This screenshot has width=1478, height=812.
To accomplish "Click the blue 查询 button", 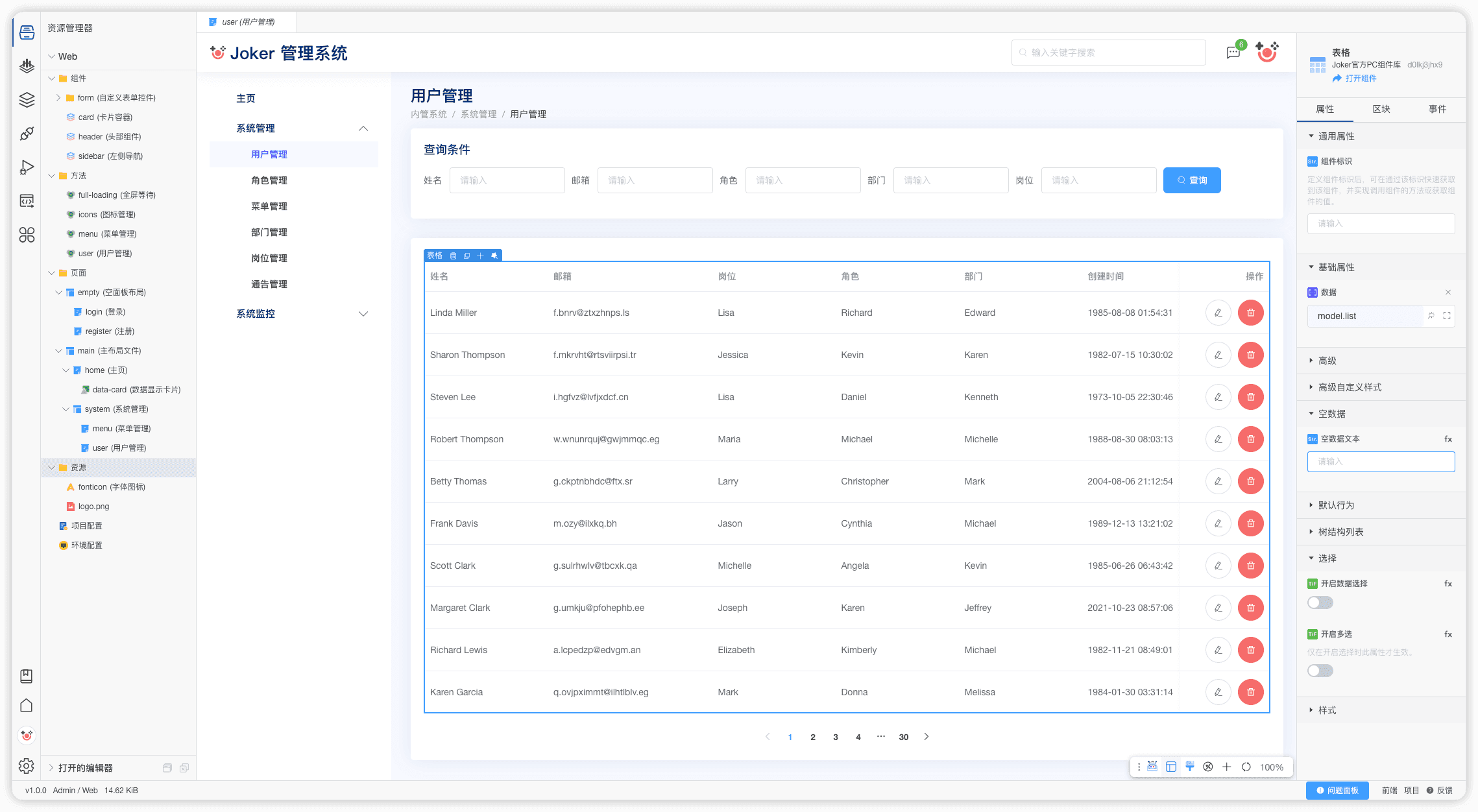I will (1191, 180).
